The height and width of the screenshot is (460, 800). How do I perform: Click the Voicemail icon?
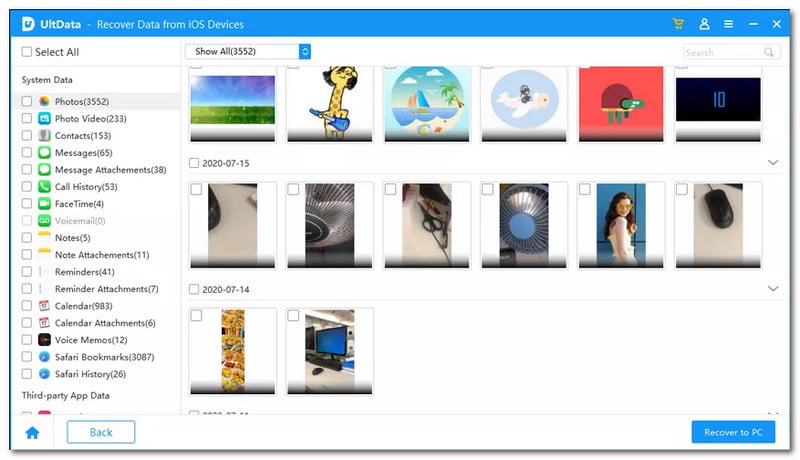pos(44,221)
